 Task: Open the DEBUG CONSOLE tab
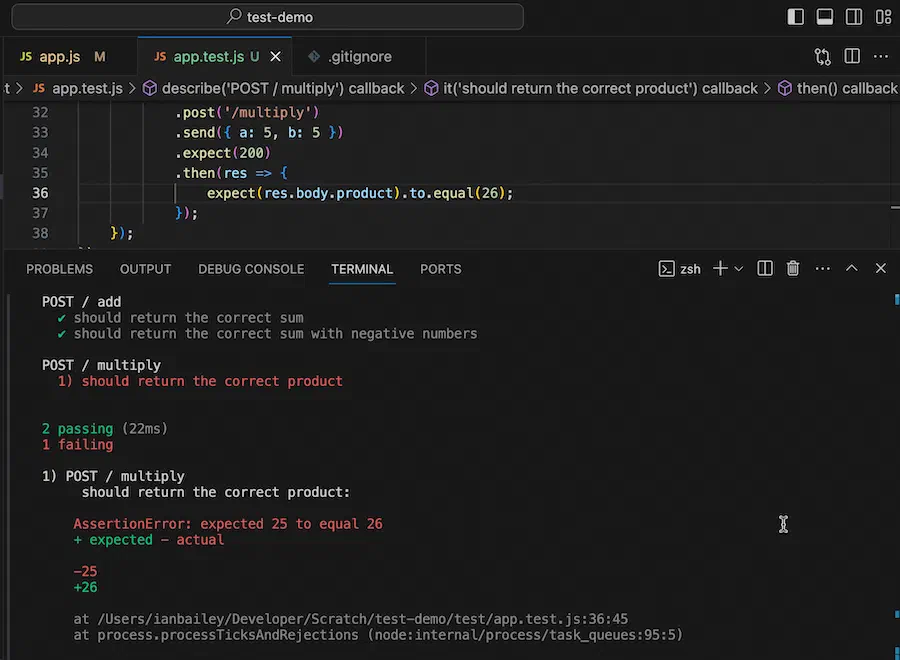click(x=251, y=269)
